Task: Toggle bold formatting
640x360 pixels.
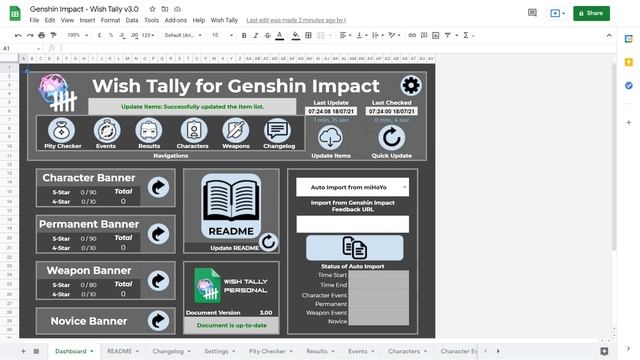Action: pos(244,36)
